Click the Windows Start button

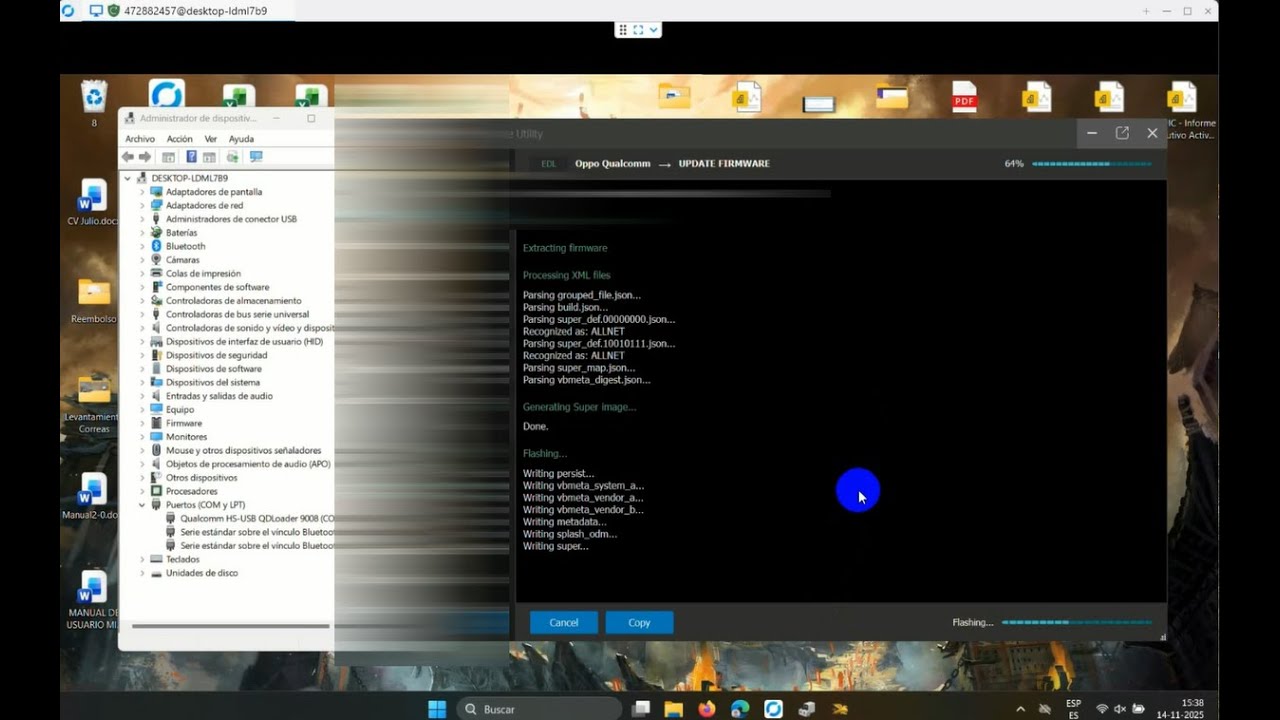click(437, 709)
